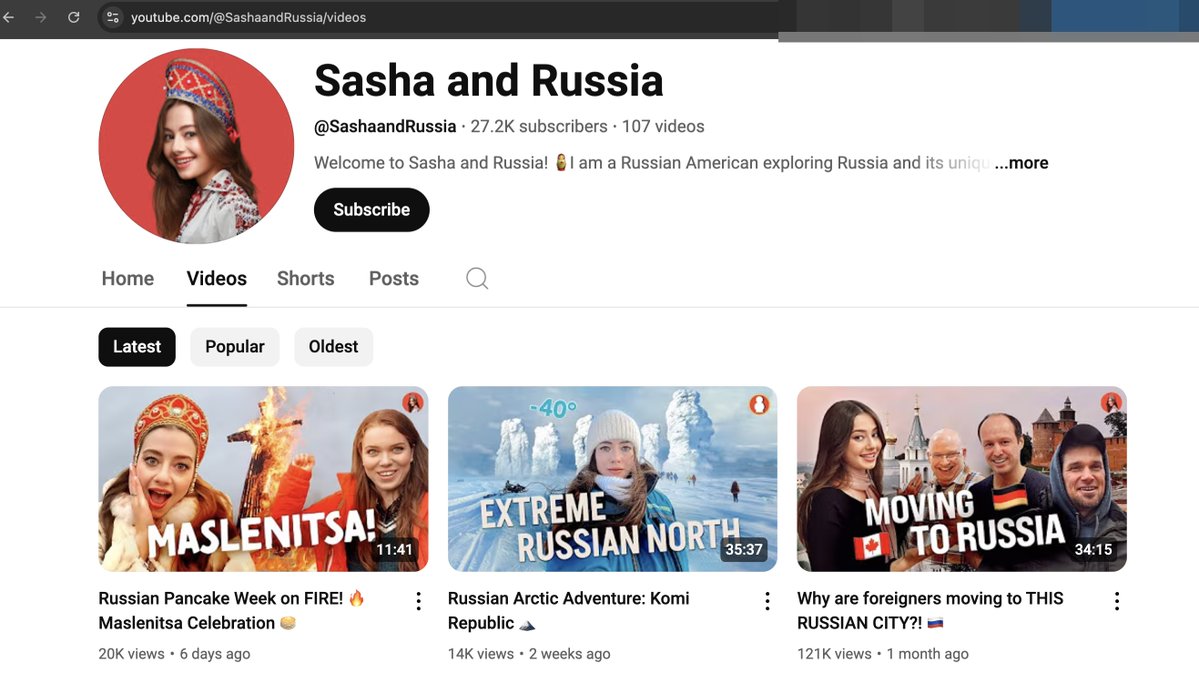Select the Popular filter chip

coord(235,347)
